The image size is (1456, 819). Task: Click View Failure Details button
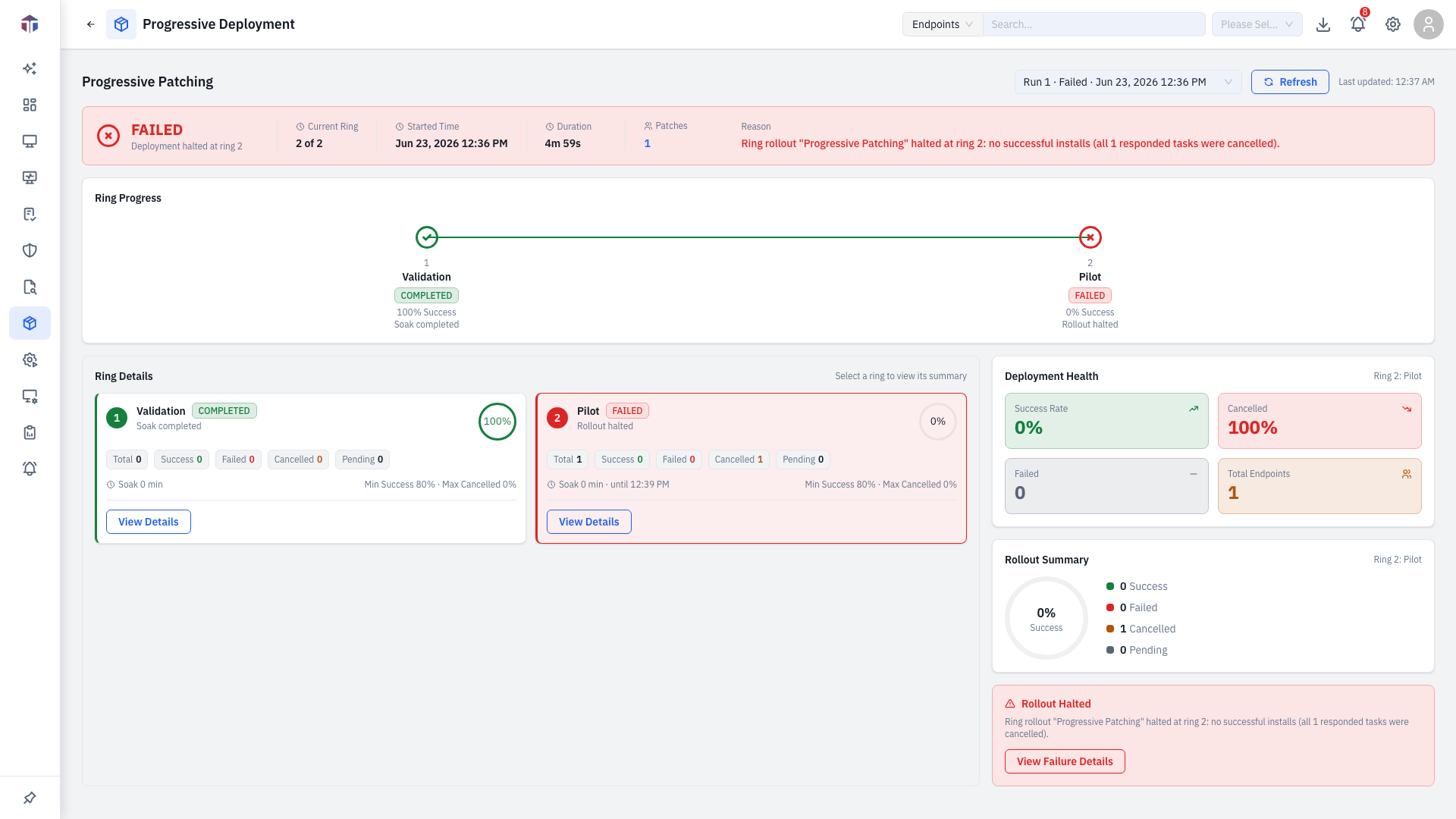(1065, 761)
